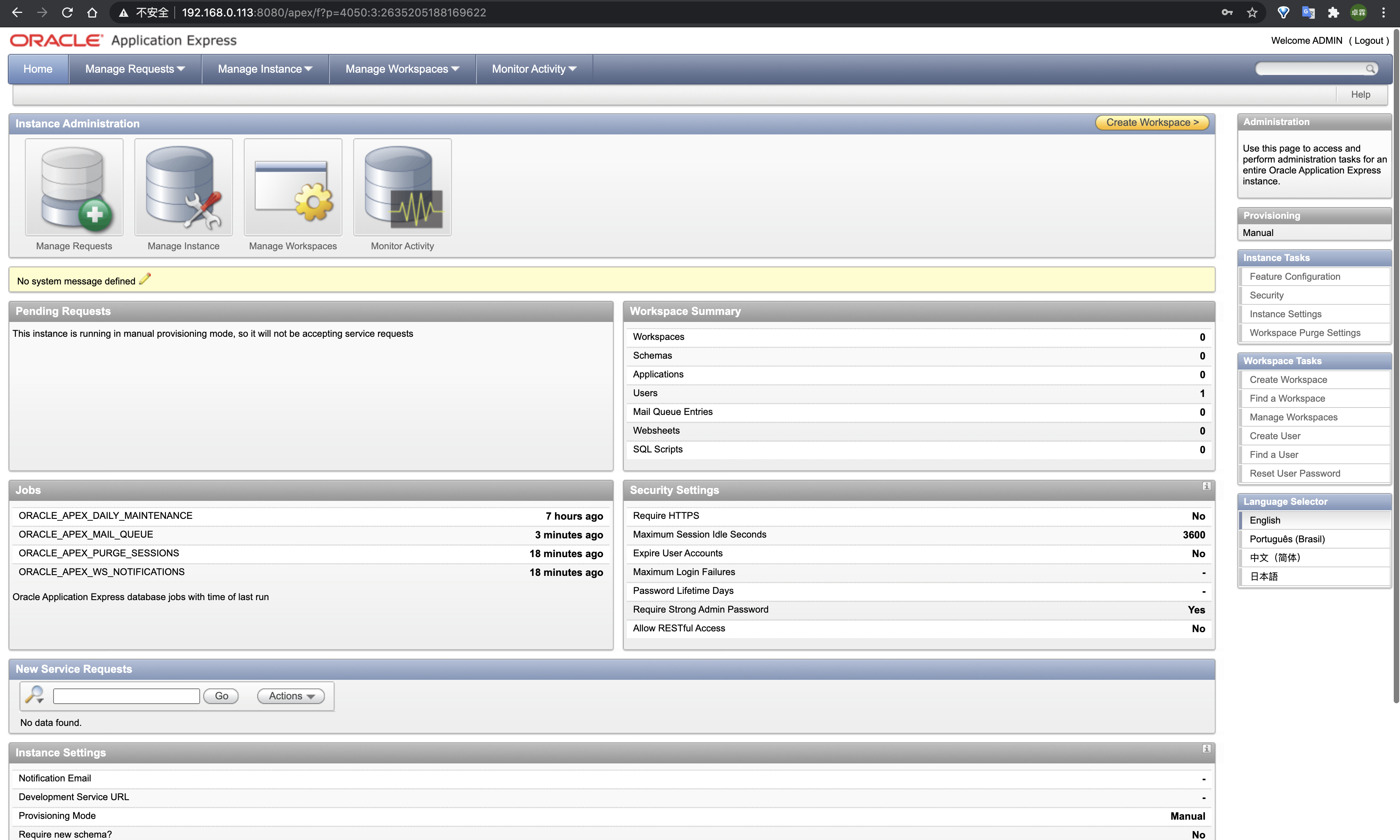Click the diamond shield extension icon

click(1284, 13)
